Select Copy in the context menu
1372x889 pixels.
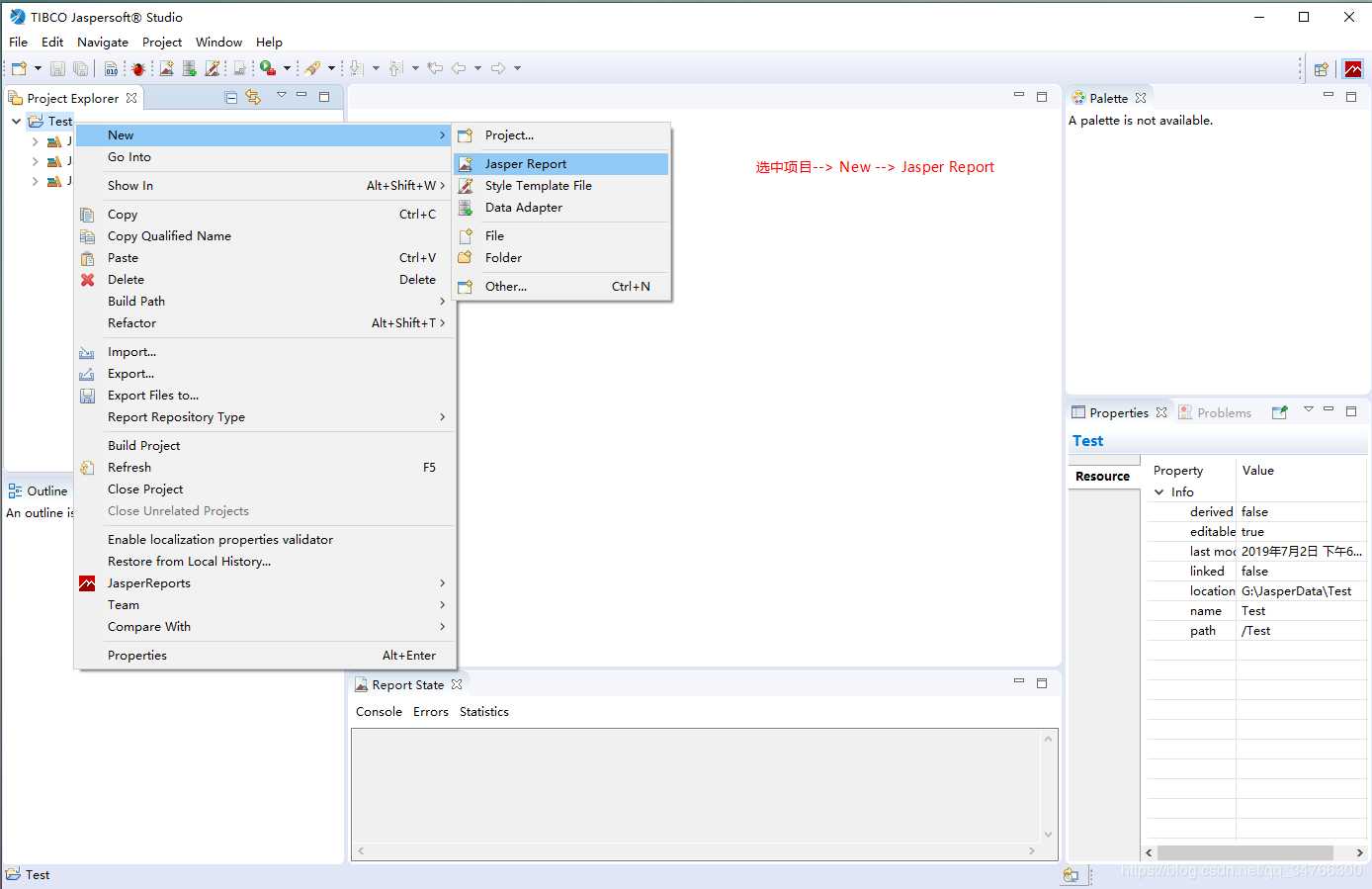[265, 214]
